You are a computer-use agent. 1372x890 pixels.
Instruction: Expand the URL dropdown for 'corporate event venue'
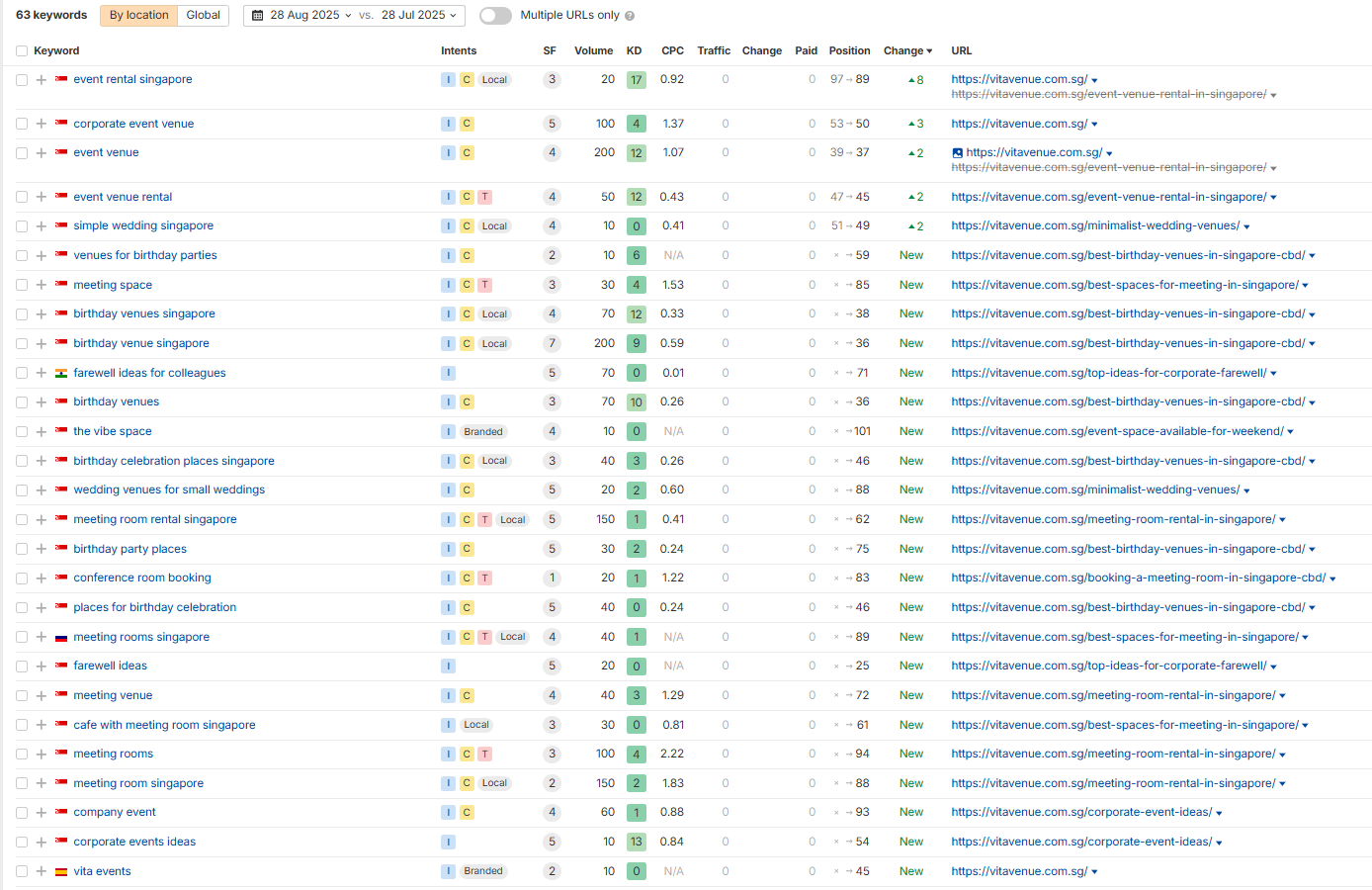point(1094,125)
